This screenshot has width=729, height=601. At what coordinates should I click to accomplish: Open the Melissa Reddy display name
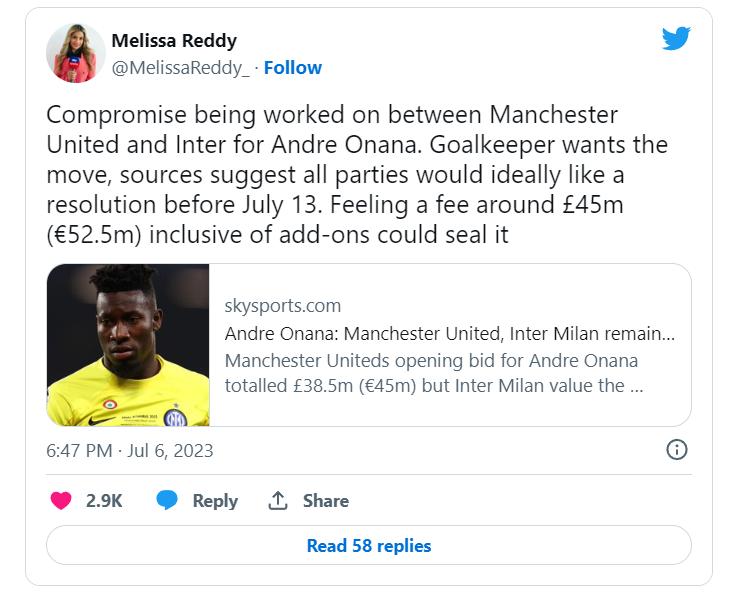click(174, 41)
